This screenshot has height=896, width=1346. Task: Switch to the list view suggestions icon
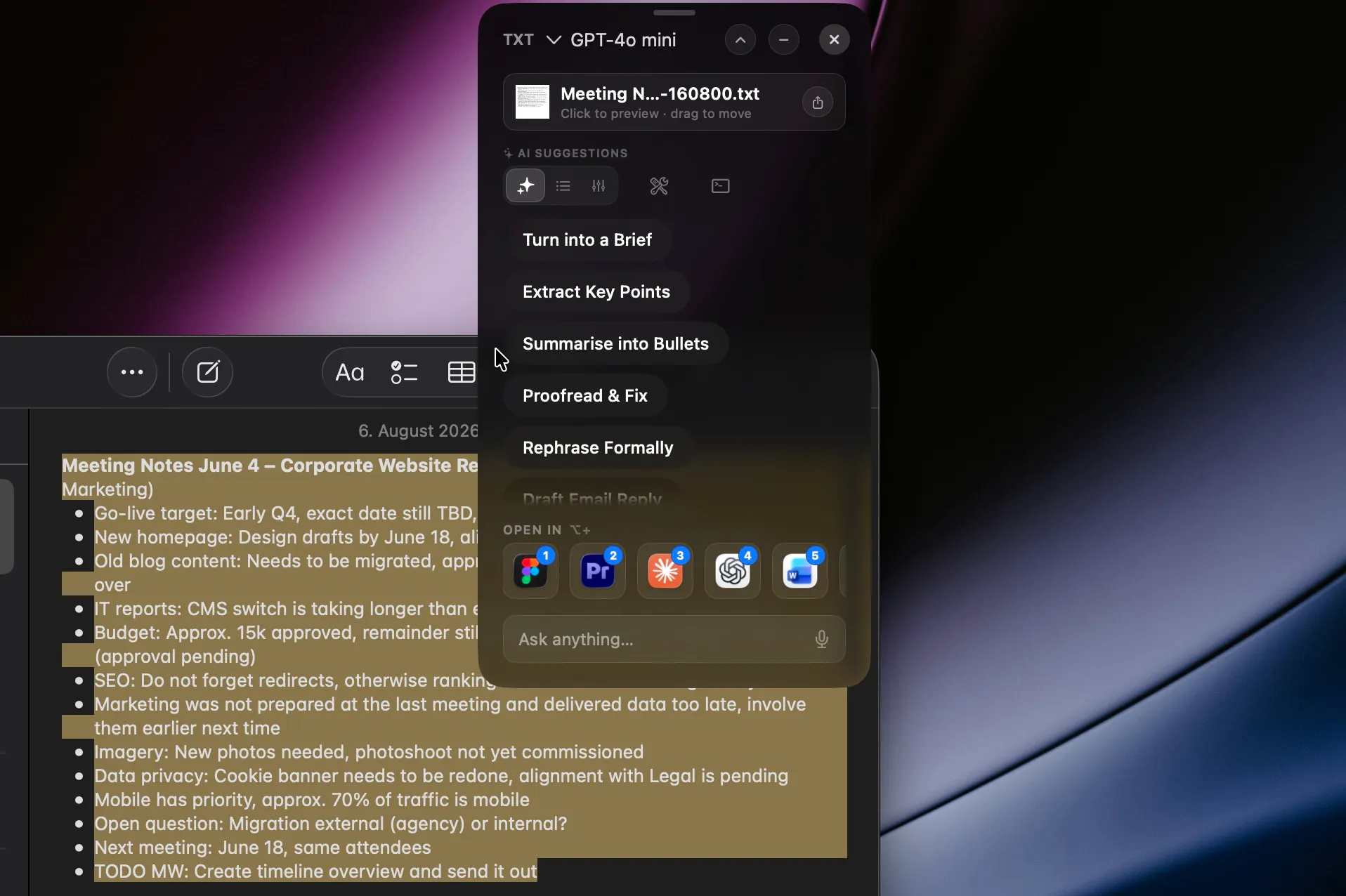point(563,186)
